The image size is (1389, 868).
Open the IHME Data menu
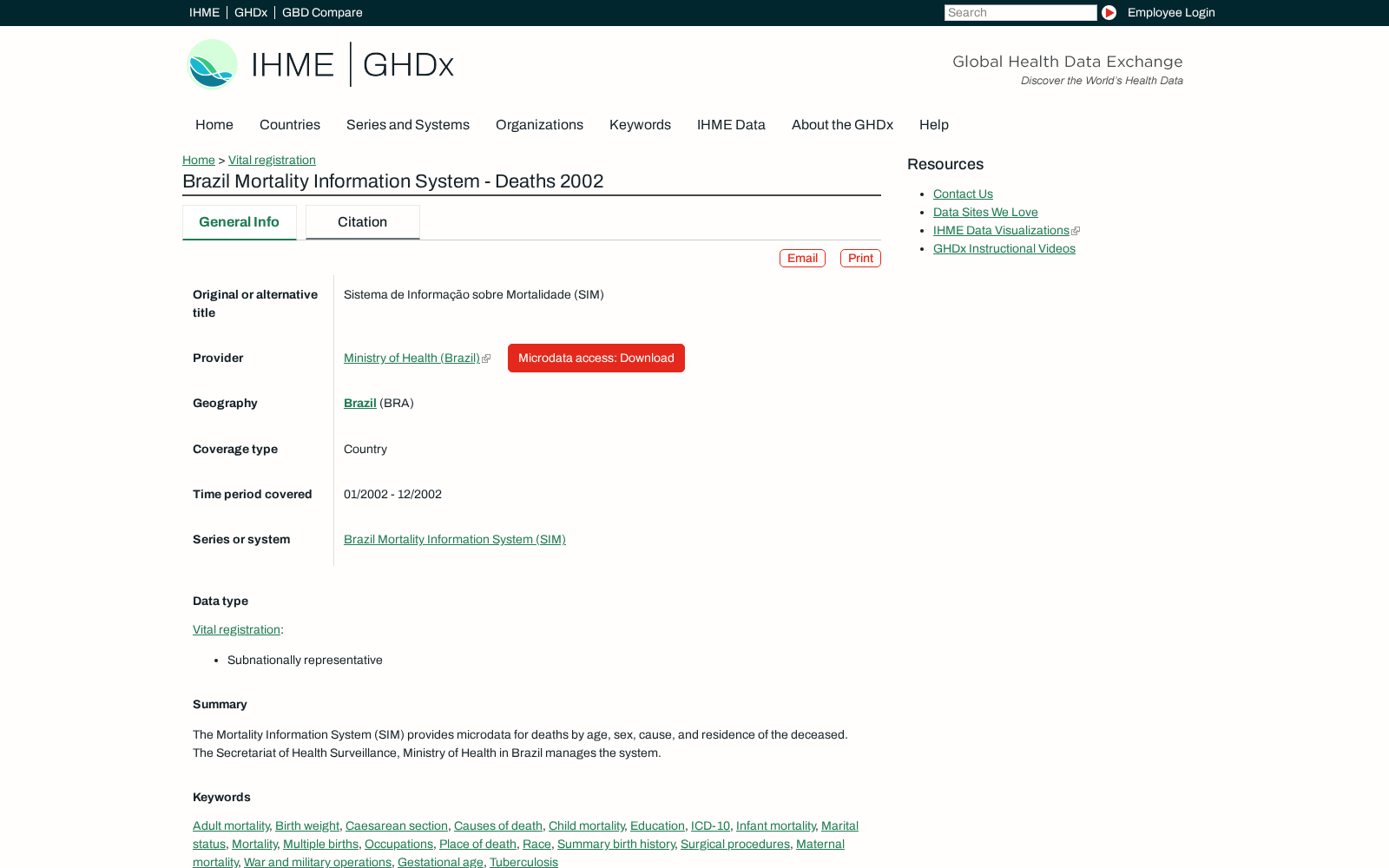(x=731, y=125)
